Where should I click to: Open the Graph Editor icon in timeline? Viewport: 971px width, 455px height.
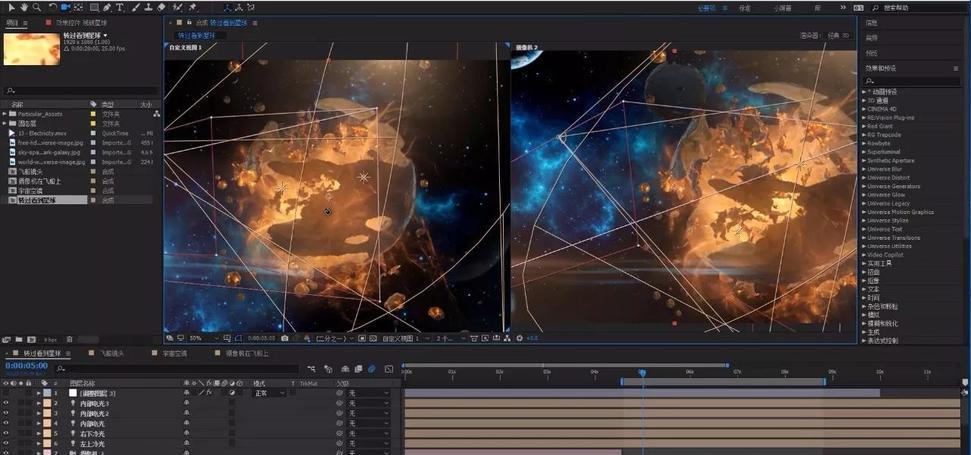[x=388, y=369]
